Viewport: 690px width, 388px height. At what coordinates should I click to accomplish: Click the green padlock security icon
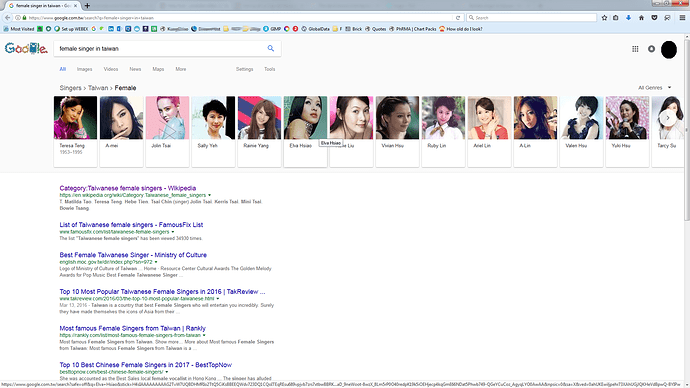click(24, 18)
